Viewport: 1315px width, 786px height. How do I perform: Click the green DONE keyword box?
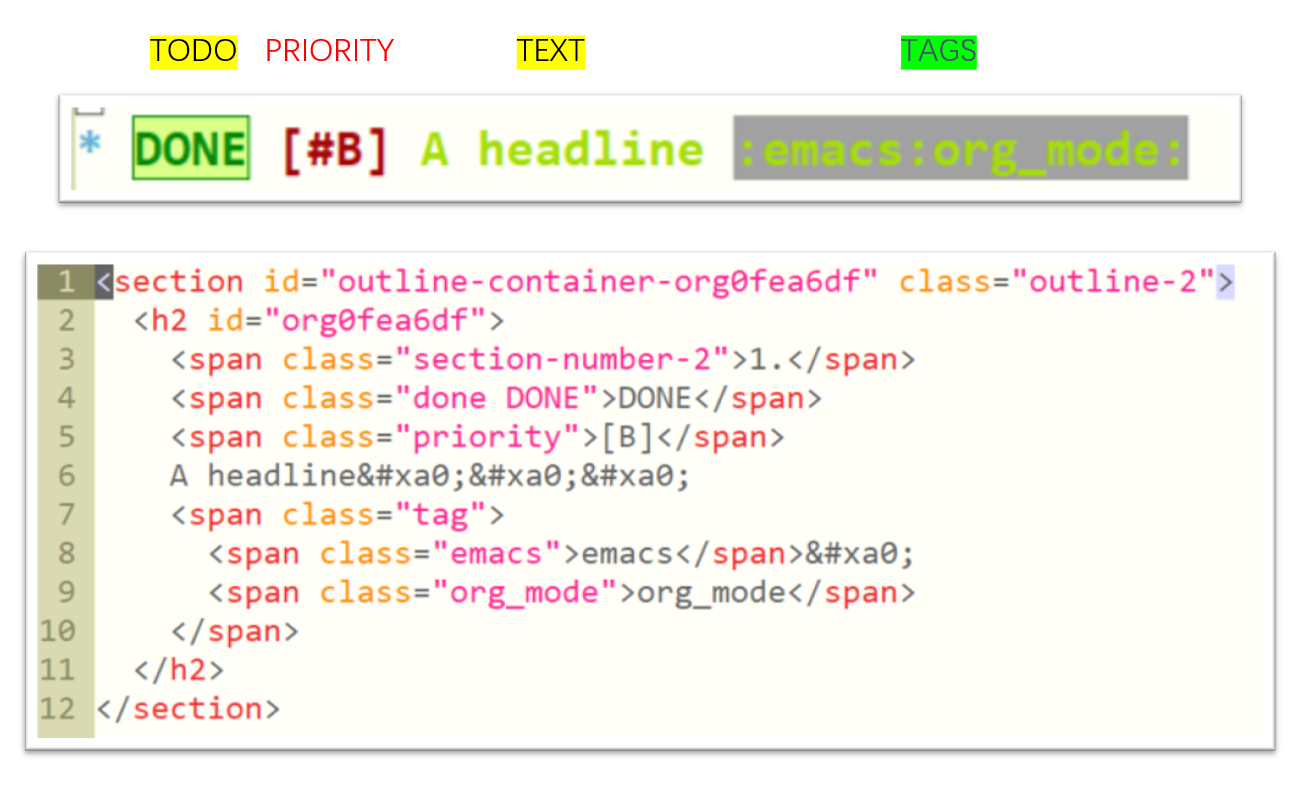(x=190, y=148)
